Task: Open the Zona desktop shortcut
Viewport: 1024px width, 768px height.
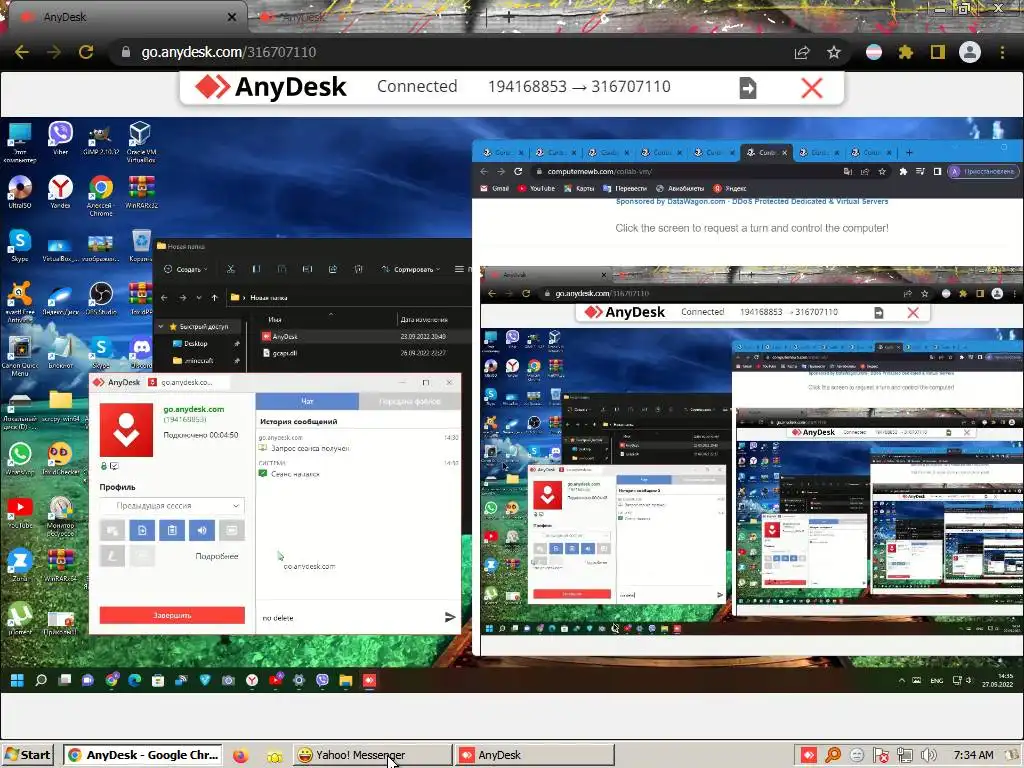Action: coord(20,565)
